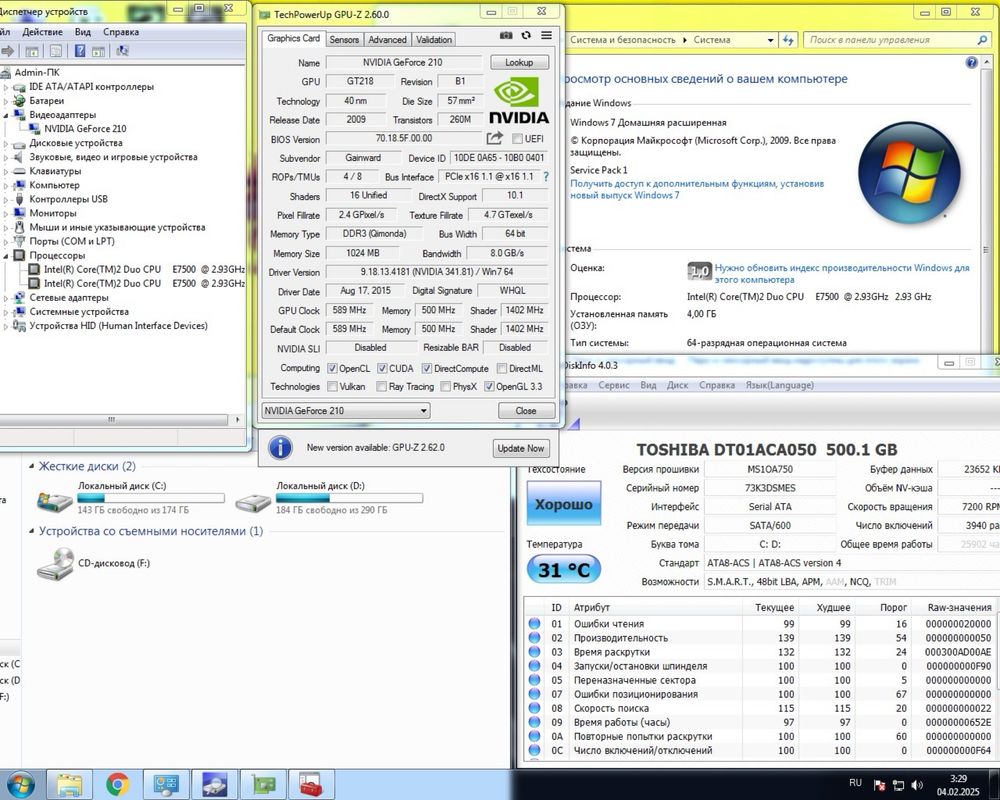
Task: Switch to the Advanced tab in GPU-Z
Action: (x=387, y=40)
